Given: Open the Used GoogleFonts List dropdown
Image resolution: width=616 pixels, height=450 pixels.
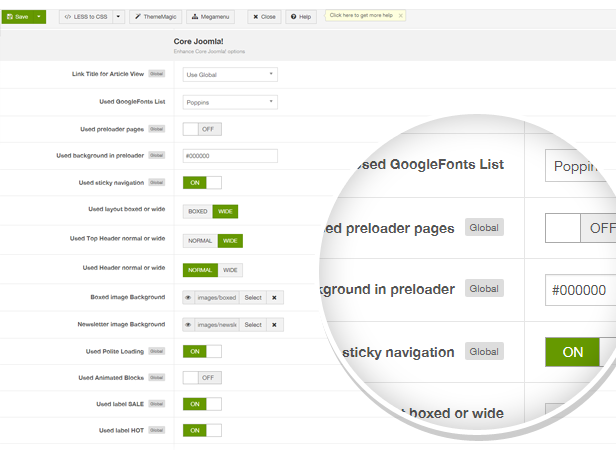Looking at the screenshot, I should click(x=230, y=102).
